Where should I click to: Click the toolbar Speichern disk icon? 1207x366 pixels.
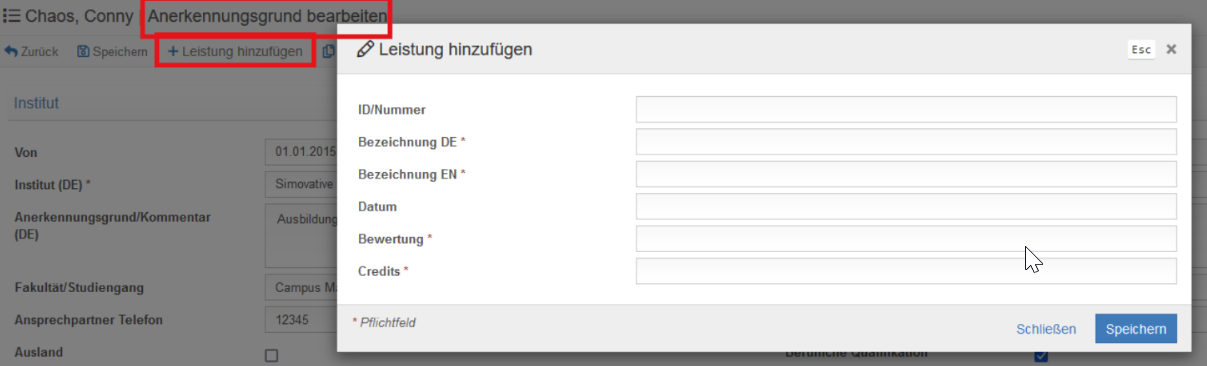click(x=83, y=51)
